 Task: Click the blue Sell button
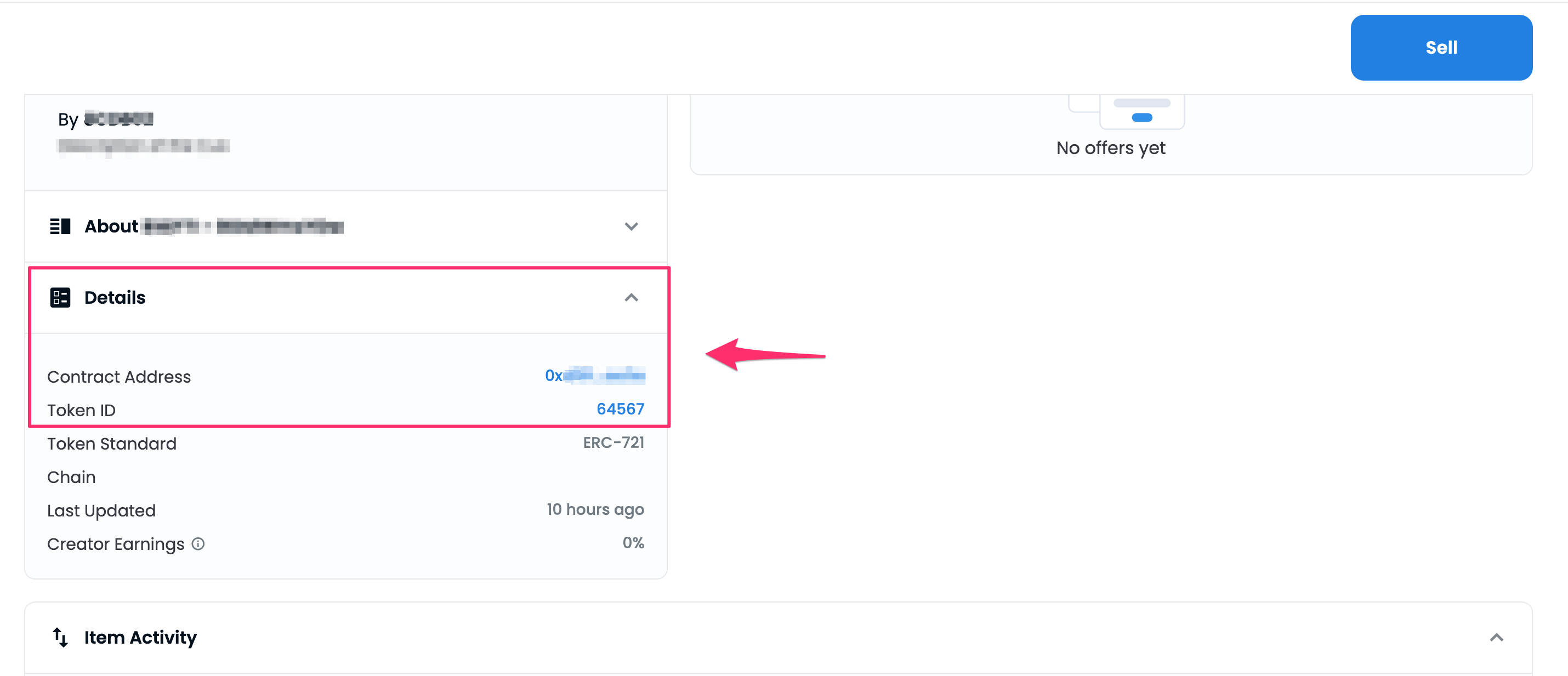(x=1441, y=48)
